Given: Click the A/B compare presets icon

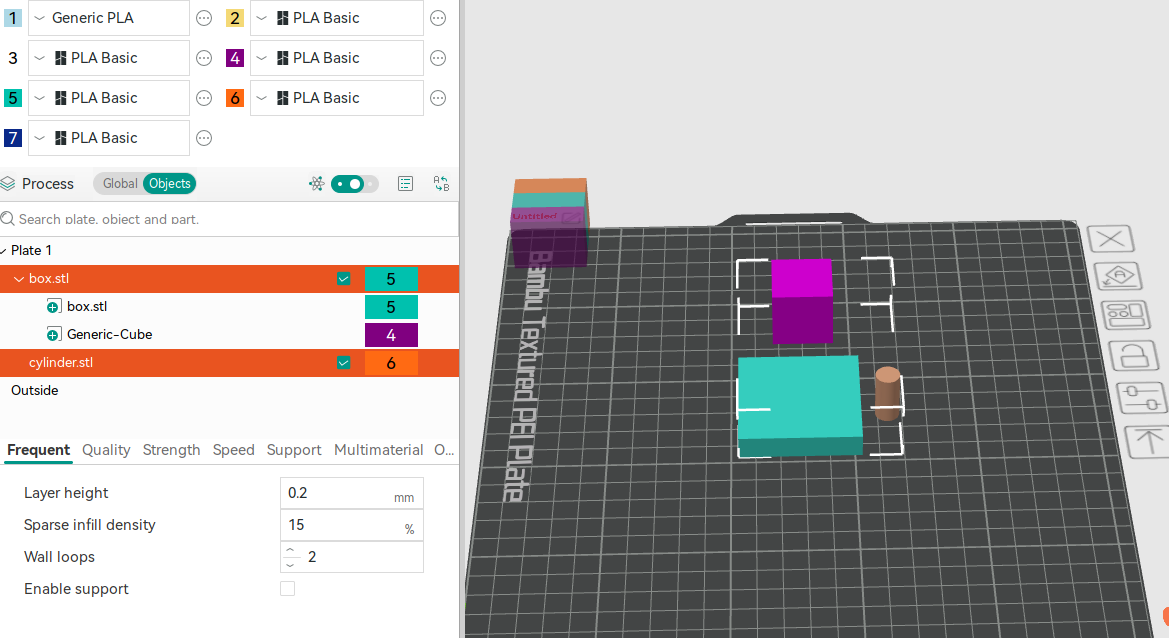Looking at the screenshot, I should coord(441,183).
